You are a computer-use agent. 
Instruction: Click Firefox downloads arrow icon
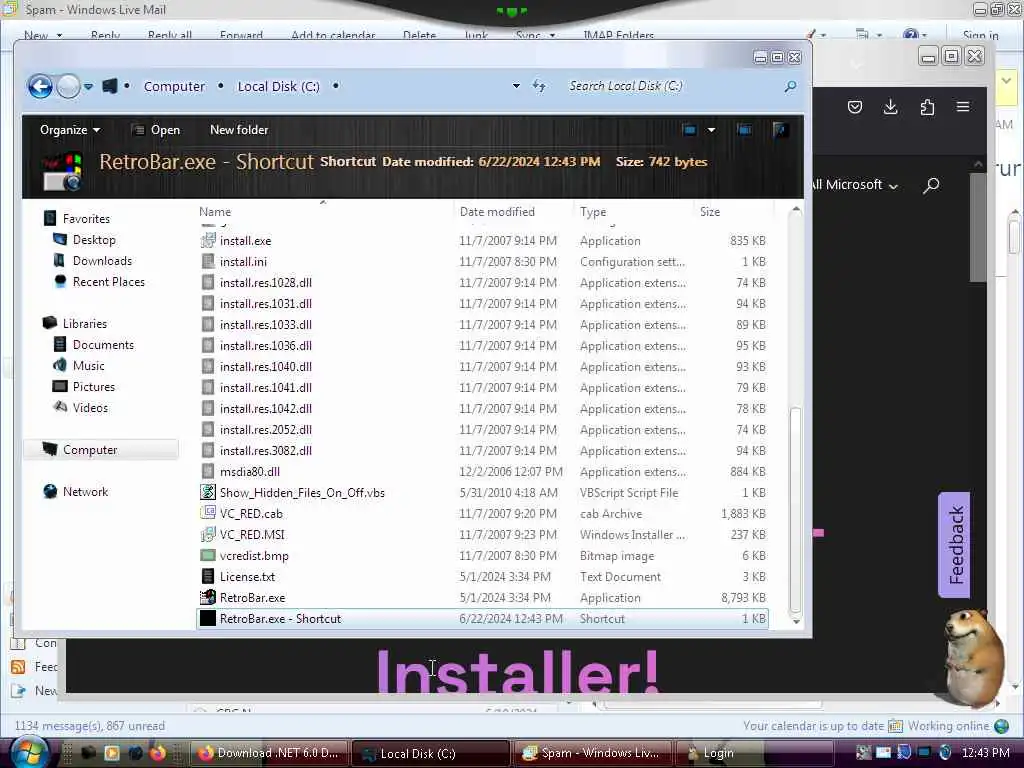[x=890, y=107]
